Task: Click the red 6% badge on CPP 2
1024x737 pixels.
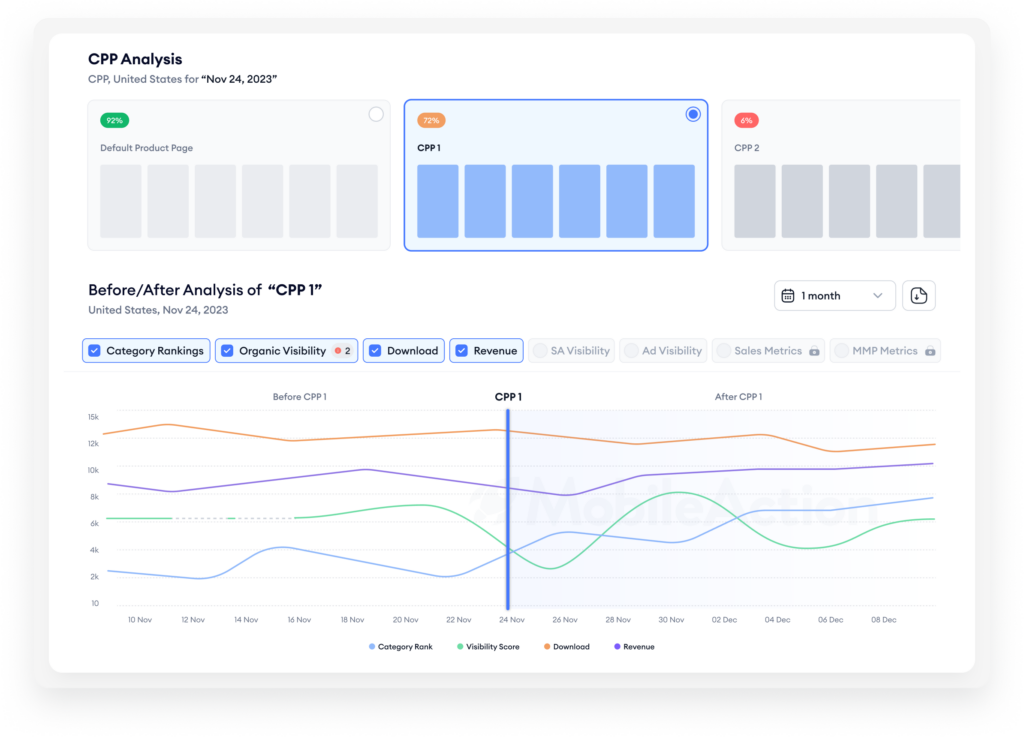Action: tap(746, 120)
